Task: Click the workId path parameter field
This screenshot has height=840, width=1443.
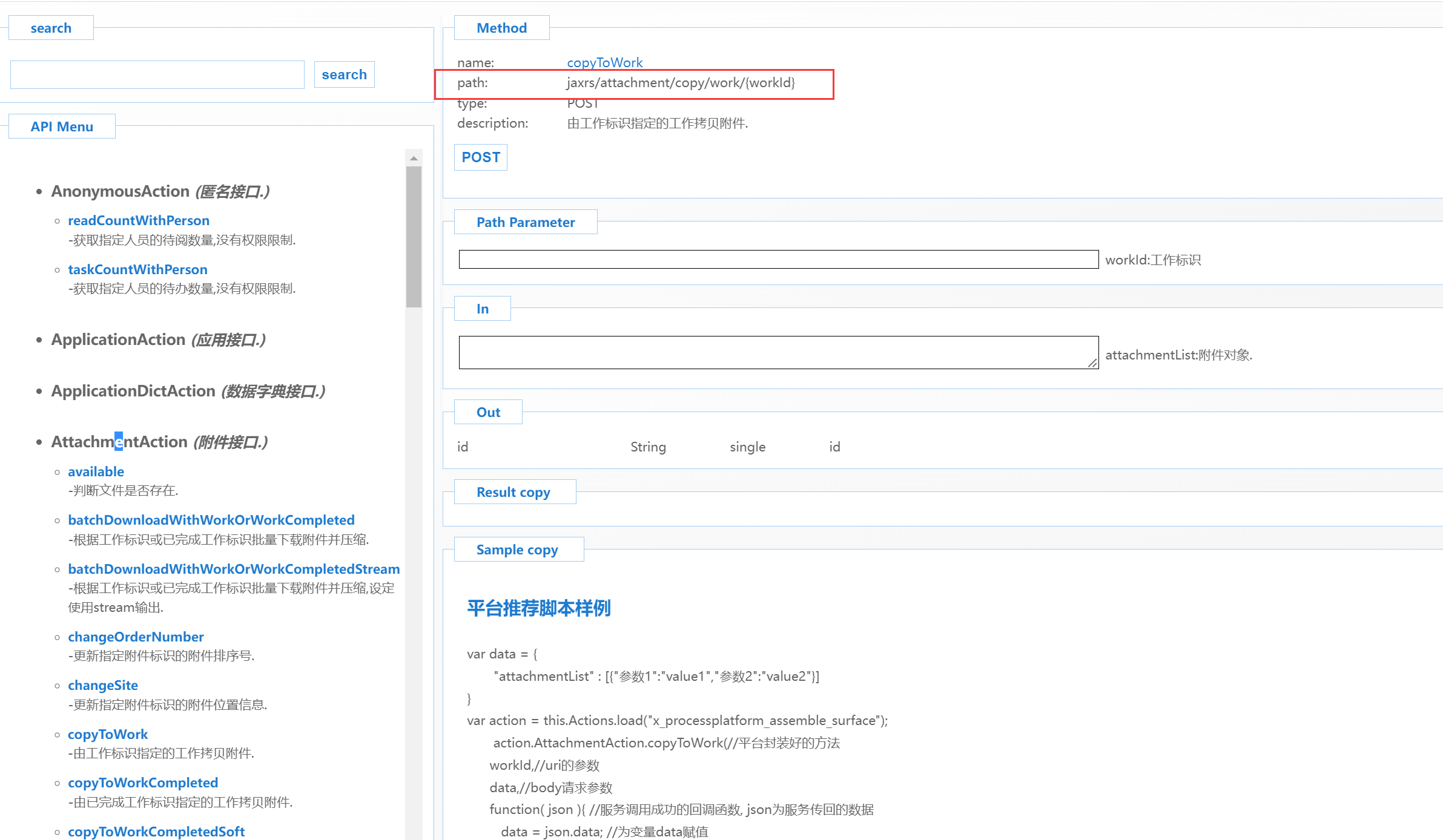Action: 778,260
